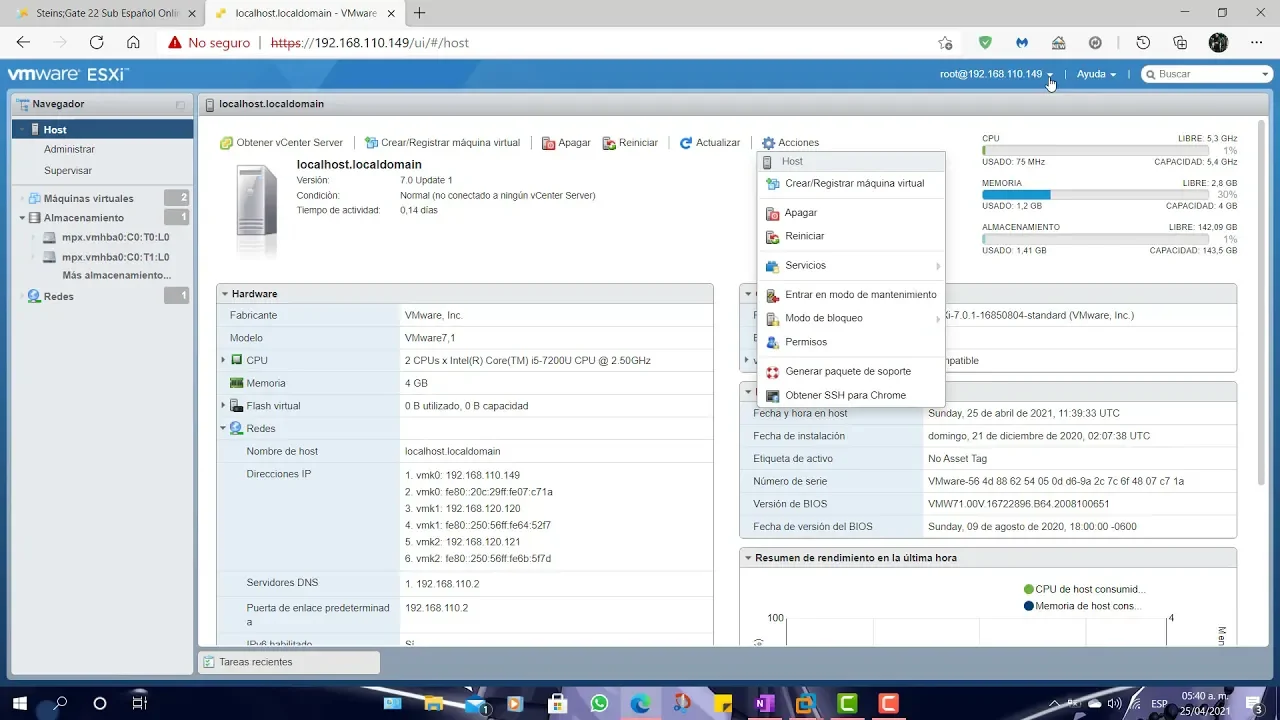
Task: Choose Entrar en modo de mantenimiento
Action: [860, 295]
